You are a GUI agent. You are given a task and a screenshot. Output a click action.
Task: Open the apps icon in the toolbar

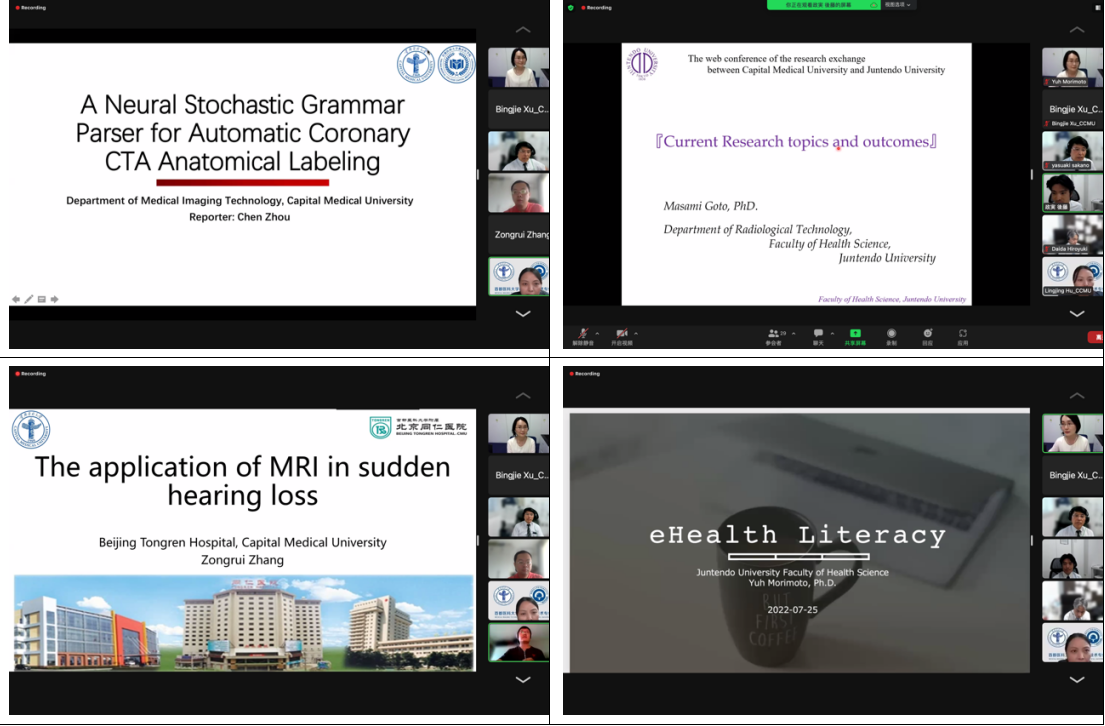pos(963,333)
